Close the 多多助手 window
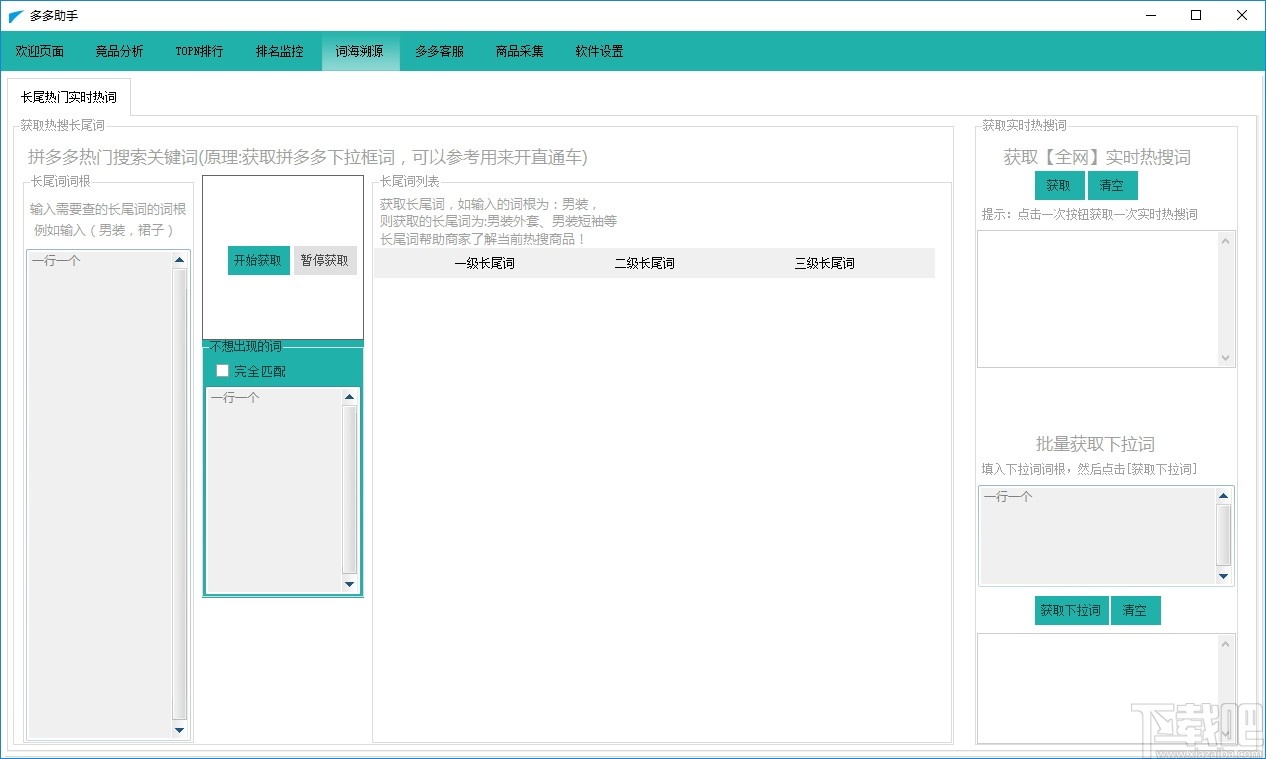 [1243, 15]
